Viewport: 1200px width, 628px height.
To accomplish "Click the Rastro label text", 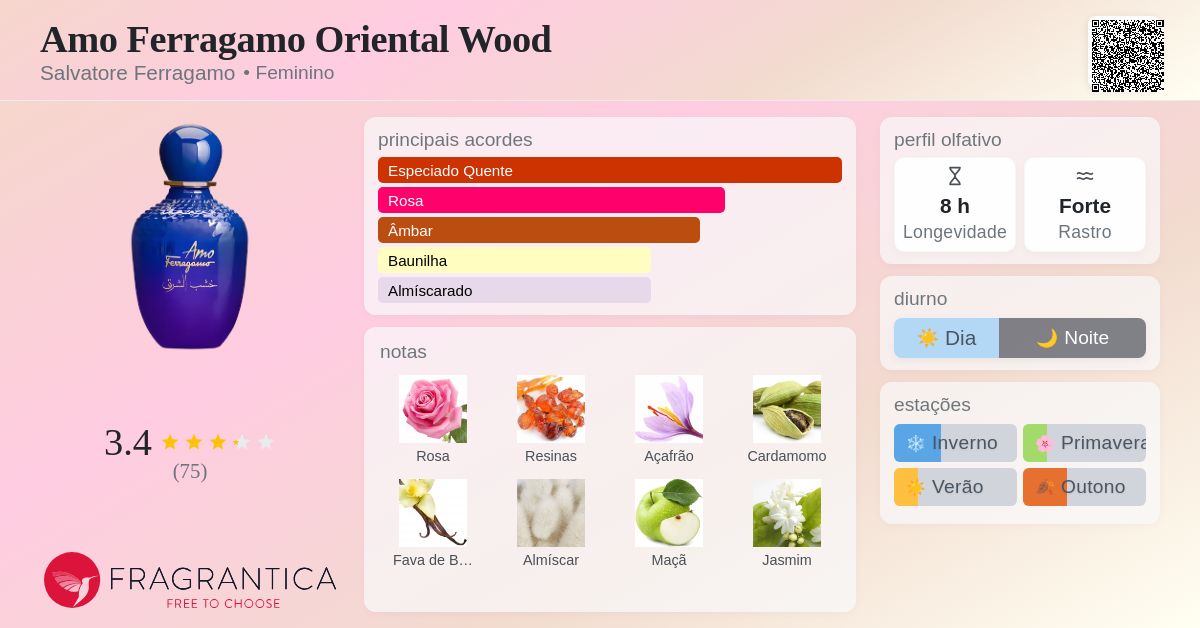I will [1085, 232].
